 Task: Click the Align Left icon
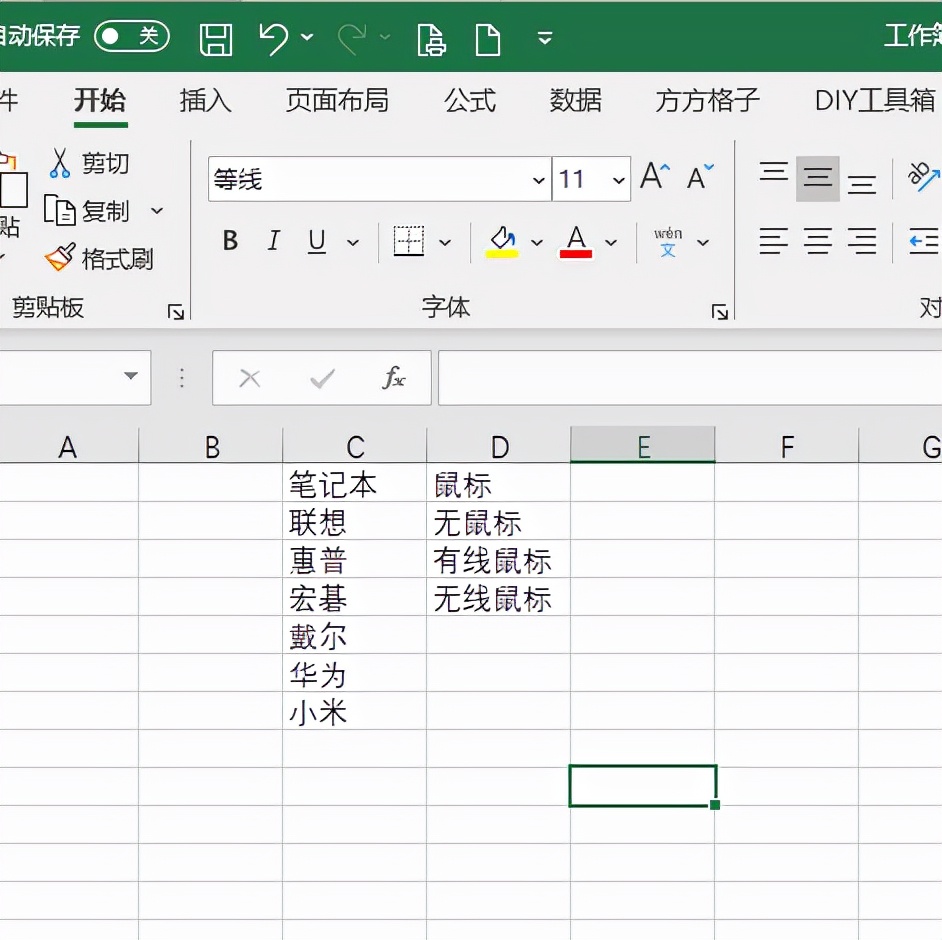point(773,241)
